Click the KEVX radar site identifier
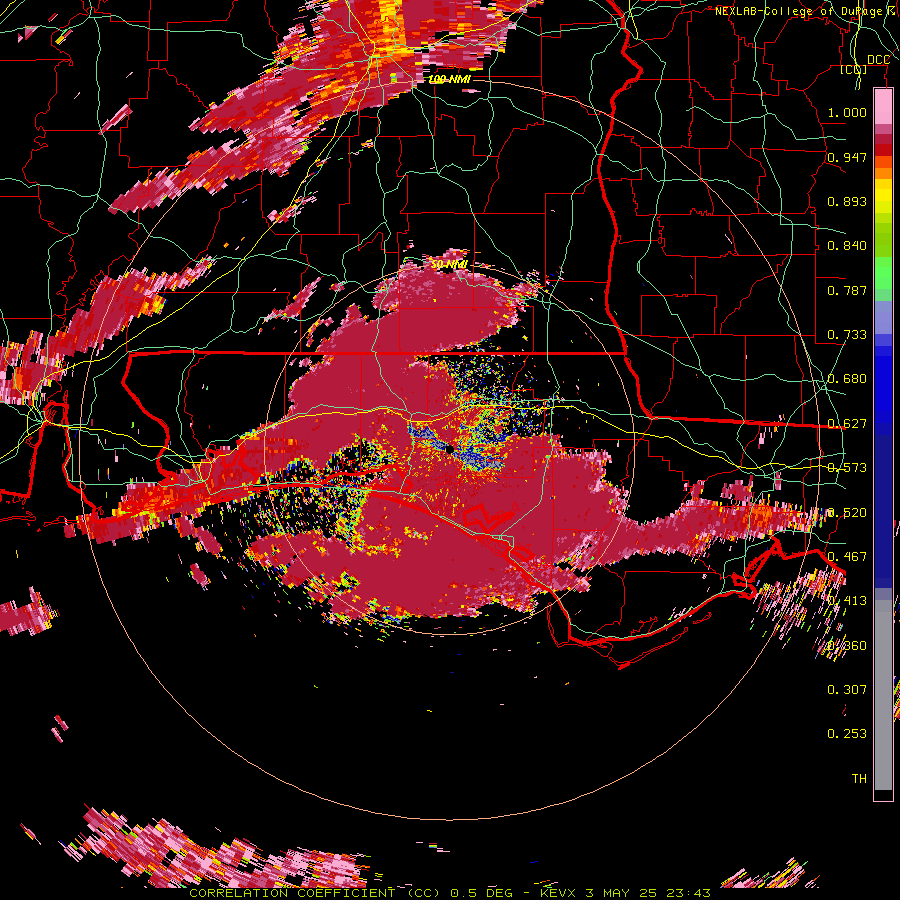 pos(560,893)
